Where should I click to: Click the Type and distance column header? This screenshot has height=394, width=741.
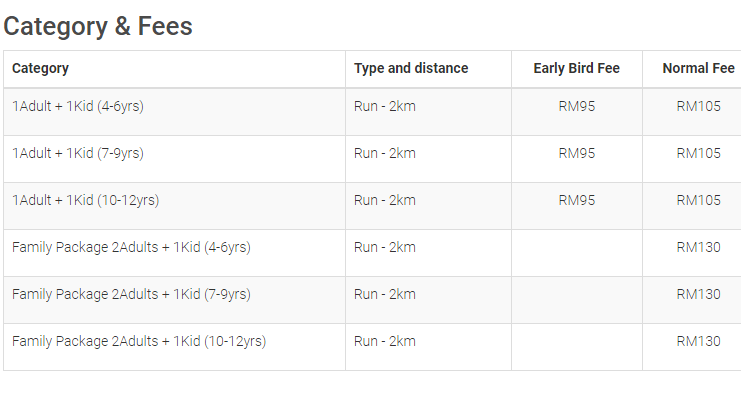(x=411, y=69)
